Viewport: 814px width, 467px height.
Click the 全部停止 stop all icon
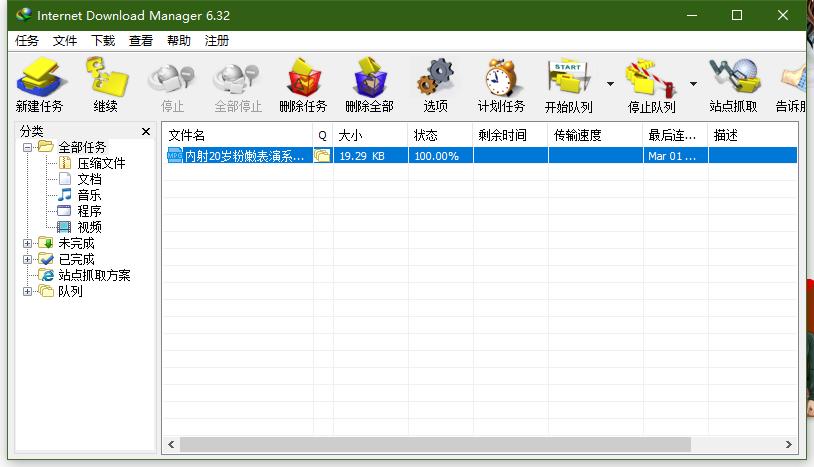[237, 79]
